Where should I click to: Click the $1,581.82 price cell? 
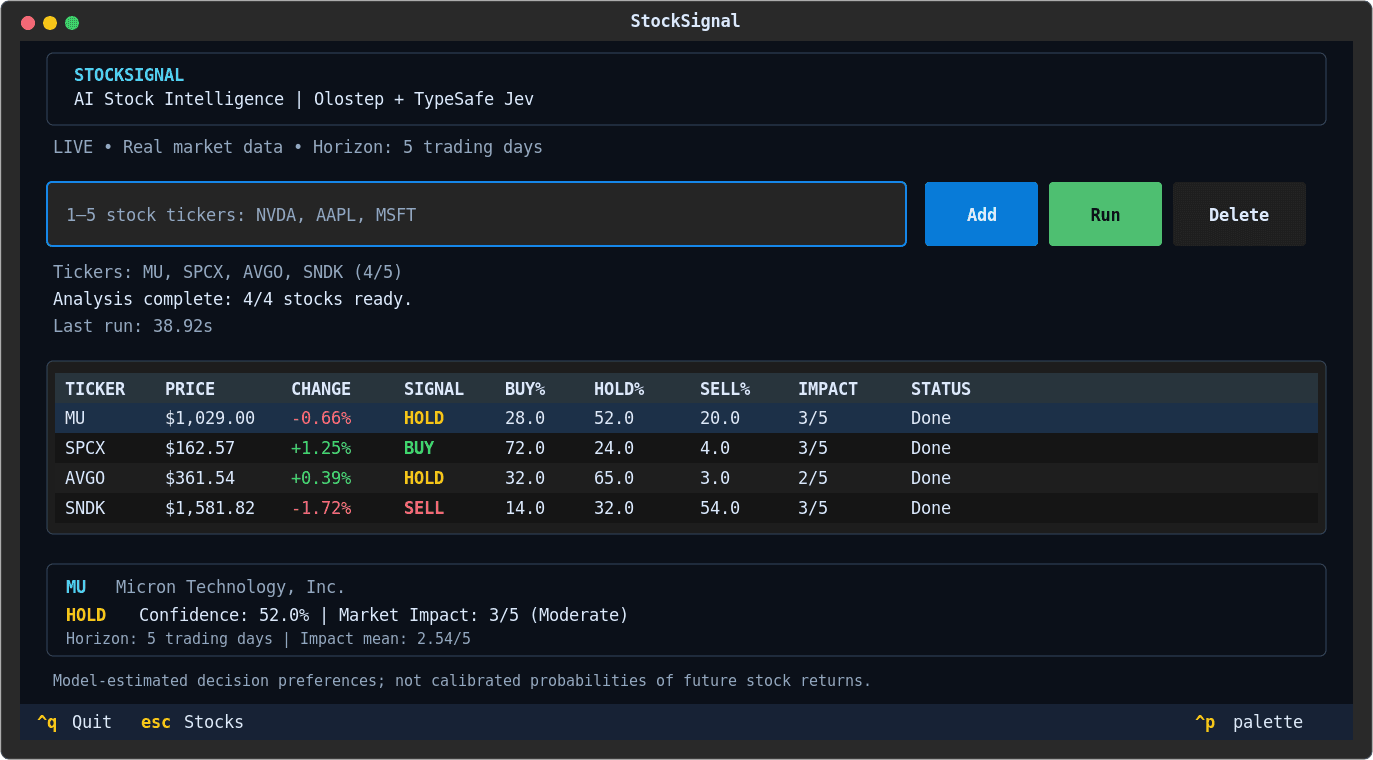pos(210,508)
